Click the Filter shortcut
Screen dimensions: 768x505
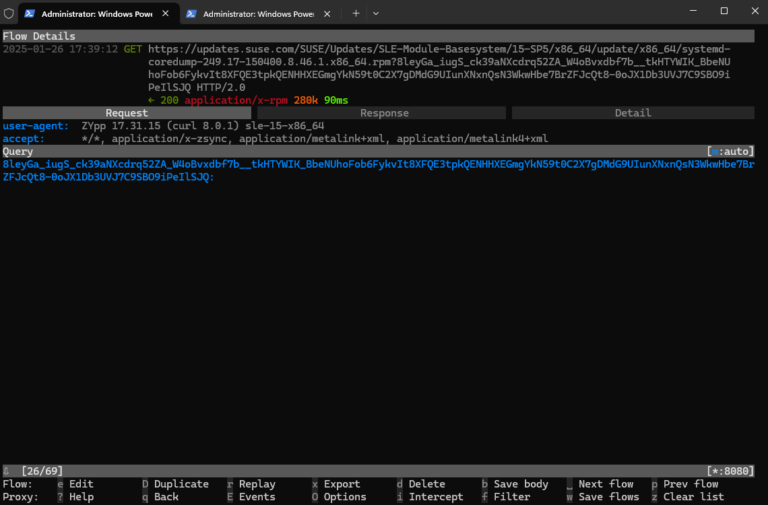point(506,497)
